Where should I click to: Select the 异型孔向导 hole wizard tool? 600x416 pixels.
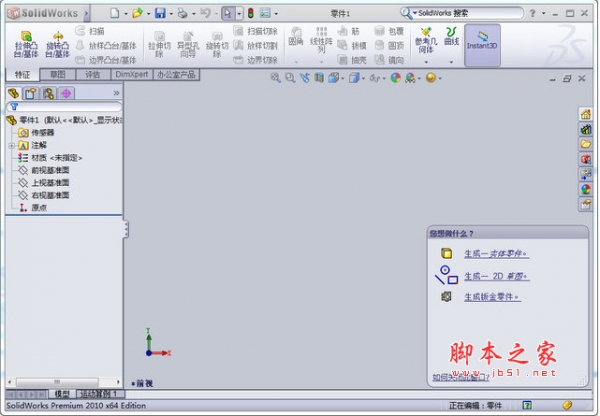[x=187, y=45]
